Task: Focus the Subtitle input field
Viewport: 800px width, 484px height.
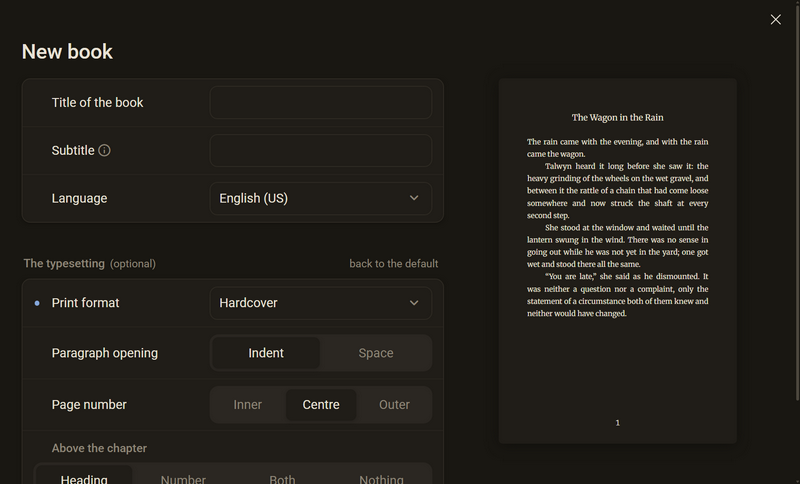Action: tap(321, 150)
